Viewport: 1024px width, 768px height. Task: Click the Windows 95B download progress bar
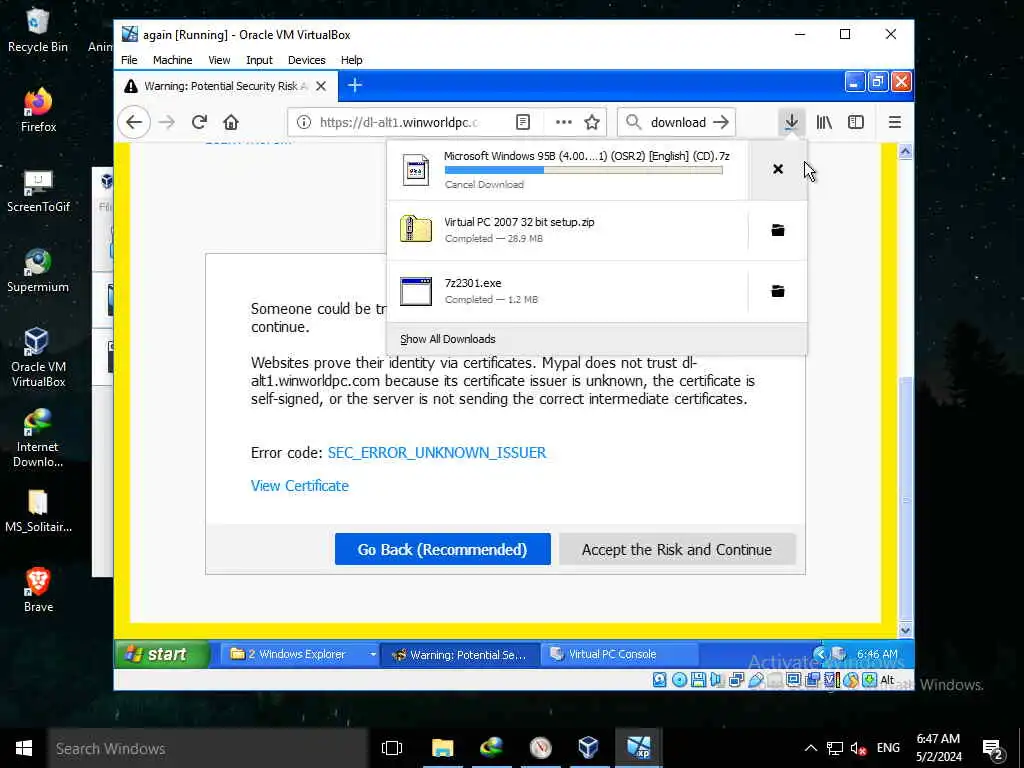click(583, 170)
